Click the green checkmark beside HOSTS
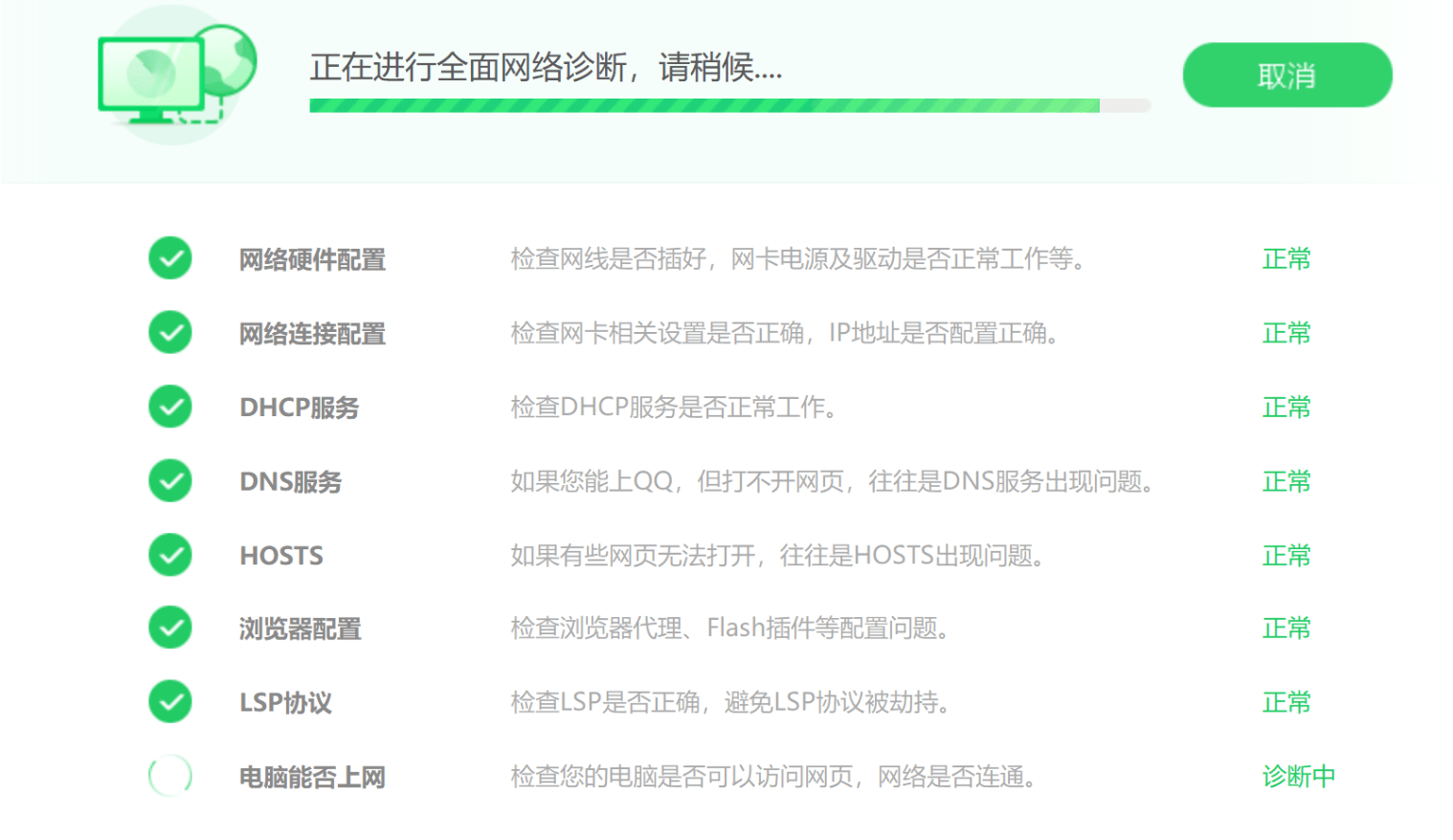 tap(170, 555)
